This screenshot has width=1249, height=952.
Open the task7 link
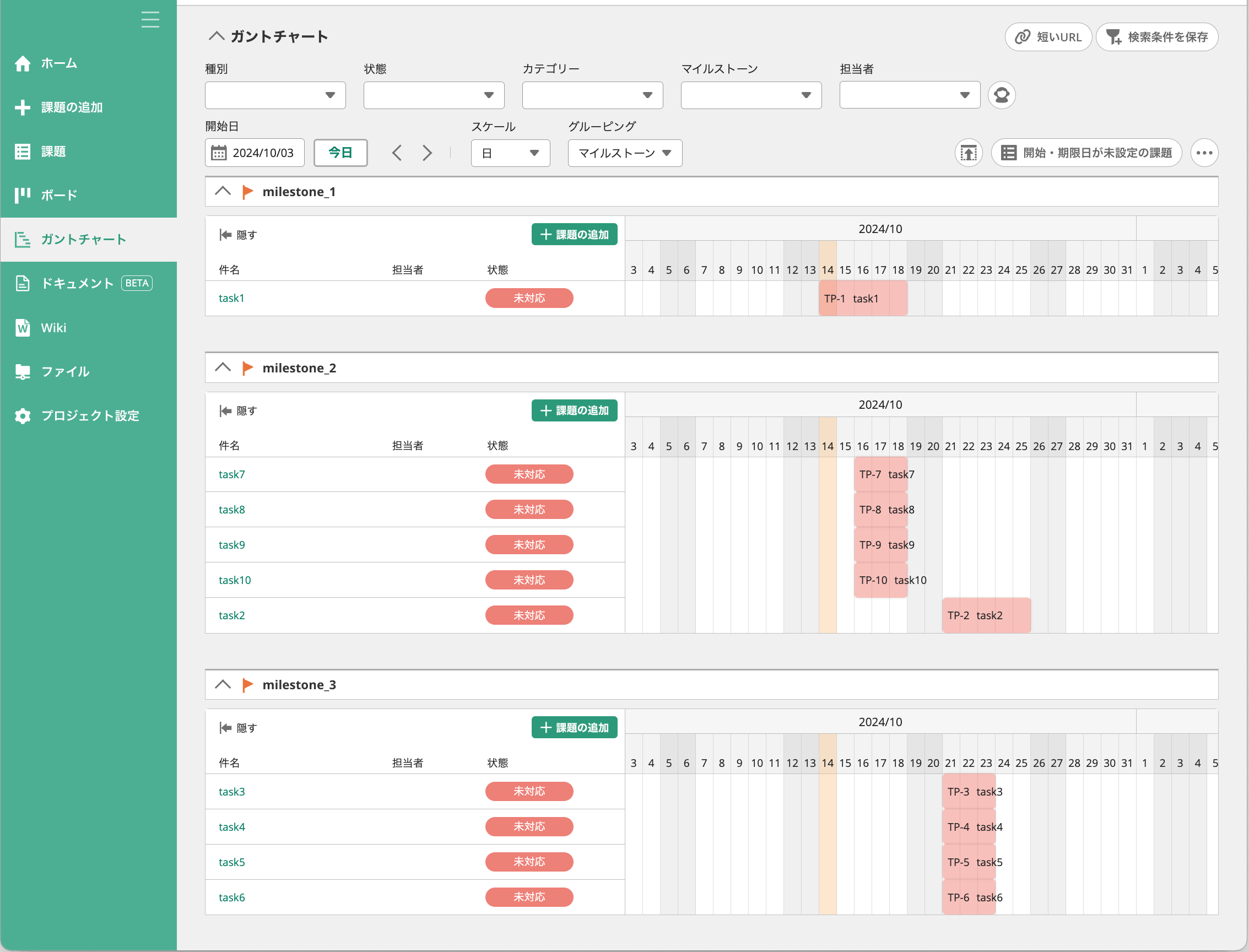(x=232, y=474)
